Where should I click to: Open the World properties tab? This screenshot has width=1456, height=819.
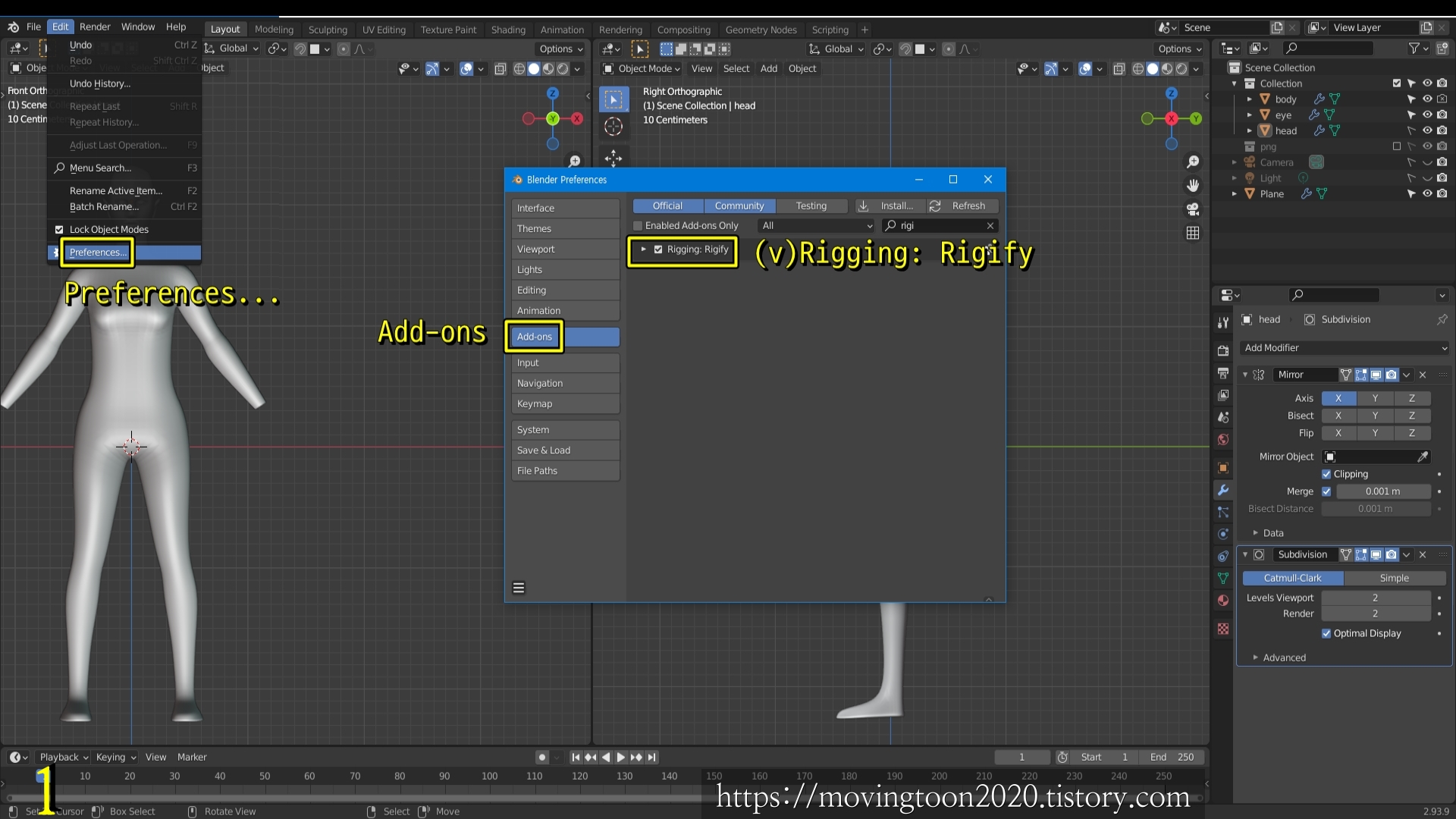(x=1222, y=439)
